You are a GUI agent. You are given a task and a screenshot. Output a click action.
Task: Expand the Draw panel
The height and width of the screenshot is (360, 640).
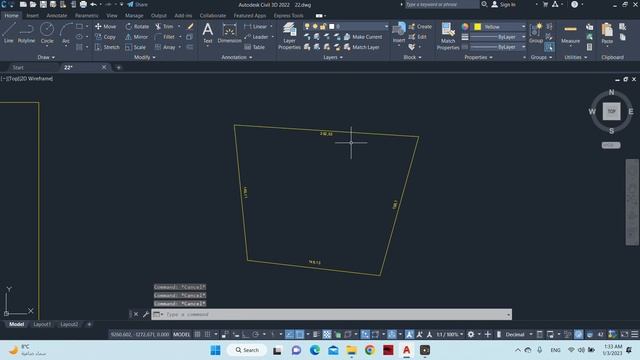(x=46, y=58)
